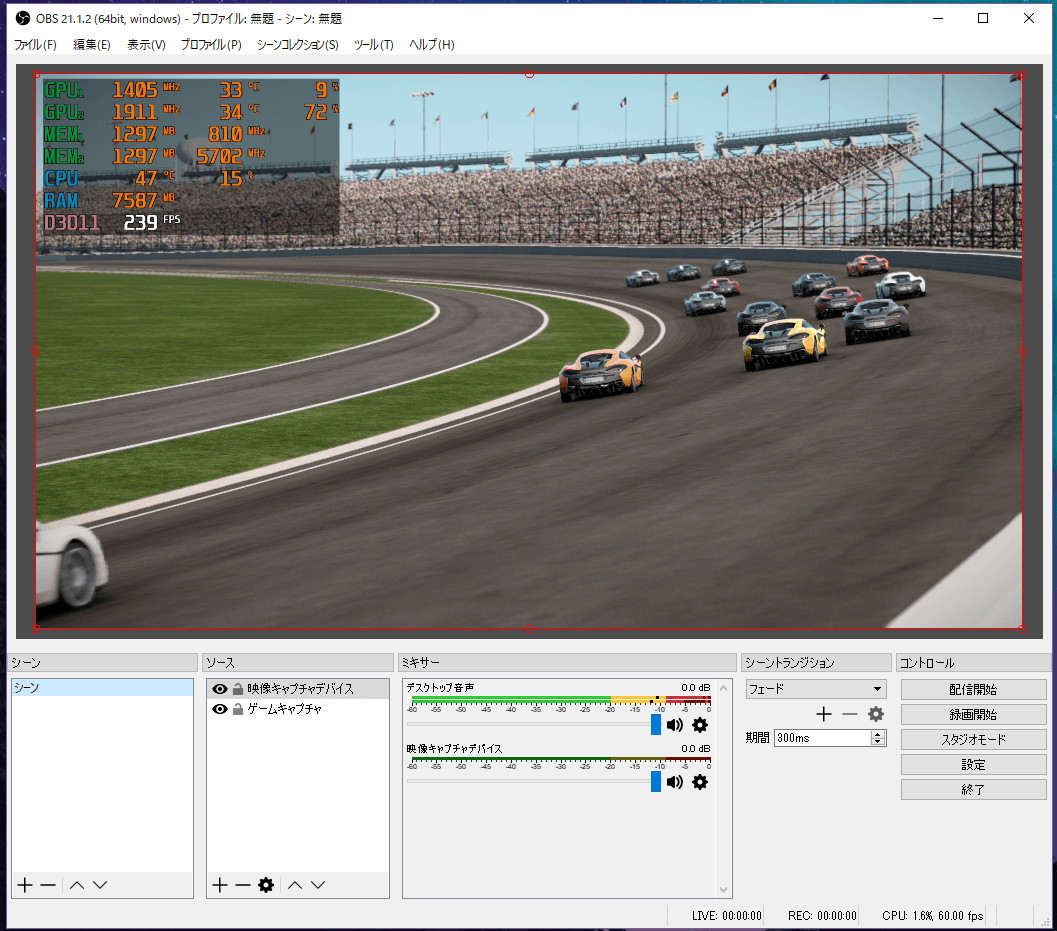Screen dimensions: 1057x931
Task: Exit OBS with 終了 button
Action: point(973,789)
